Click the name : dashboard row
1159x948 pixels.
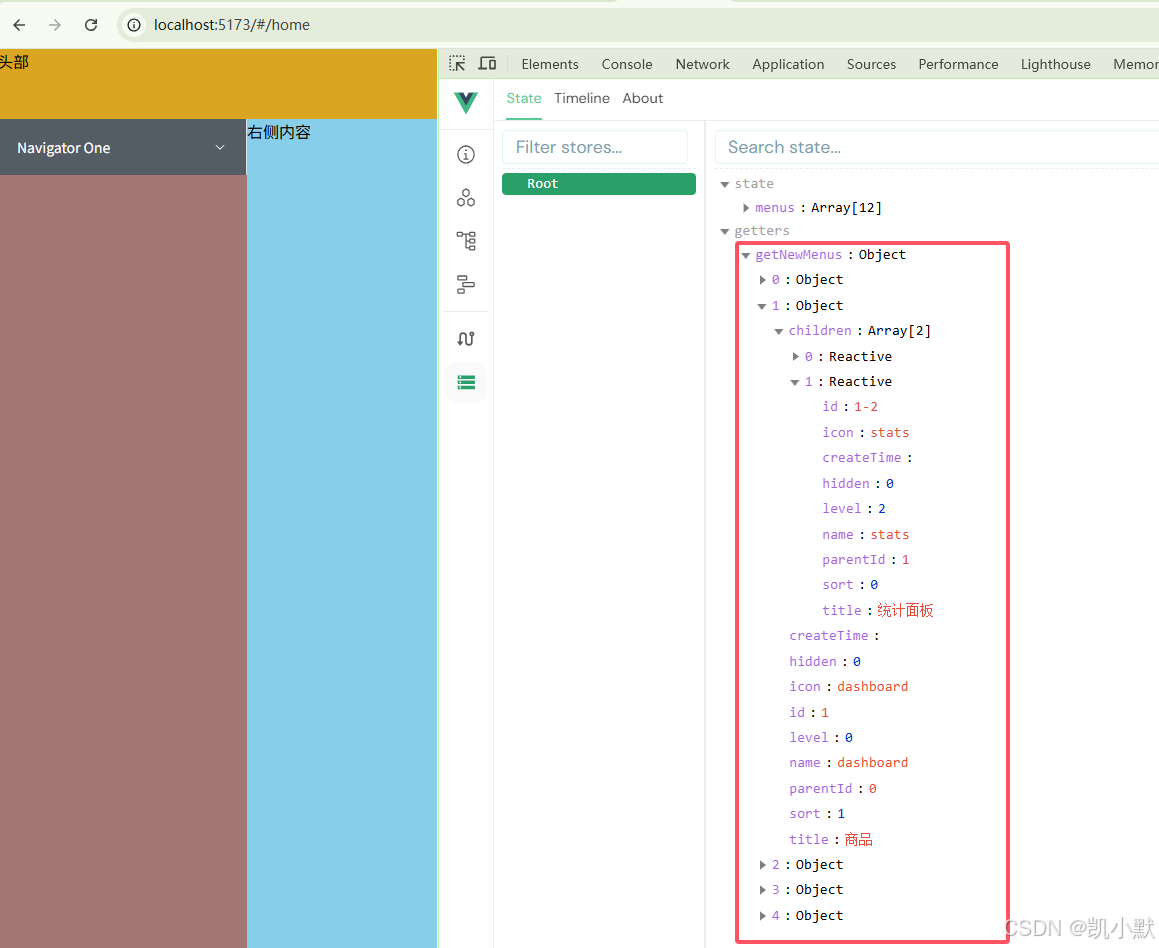point(849,763)
